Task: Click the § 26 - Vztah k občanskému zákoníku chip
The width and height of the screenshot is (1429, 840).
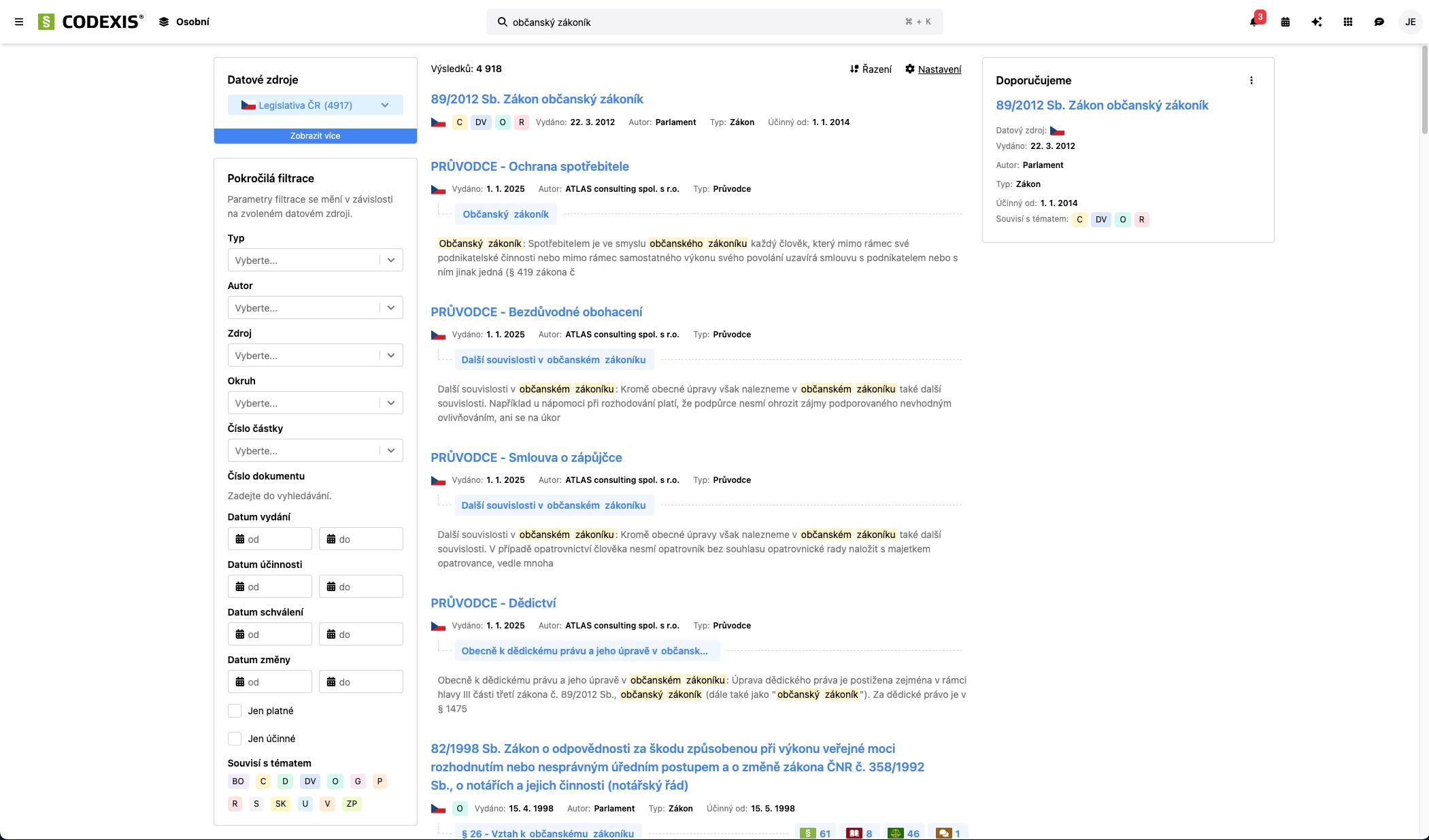Action: click(548, 833)
